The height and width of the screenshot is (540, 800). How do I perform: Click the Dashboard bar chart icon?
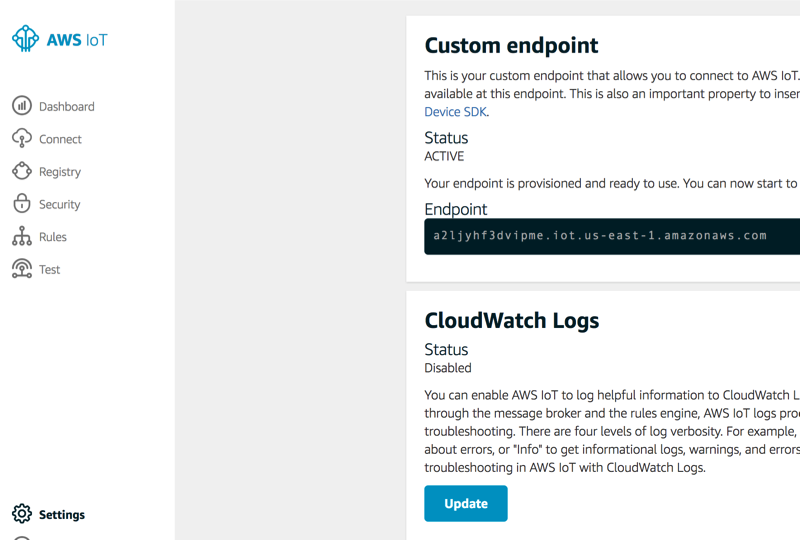pos(22,106)
